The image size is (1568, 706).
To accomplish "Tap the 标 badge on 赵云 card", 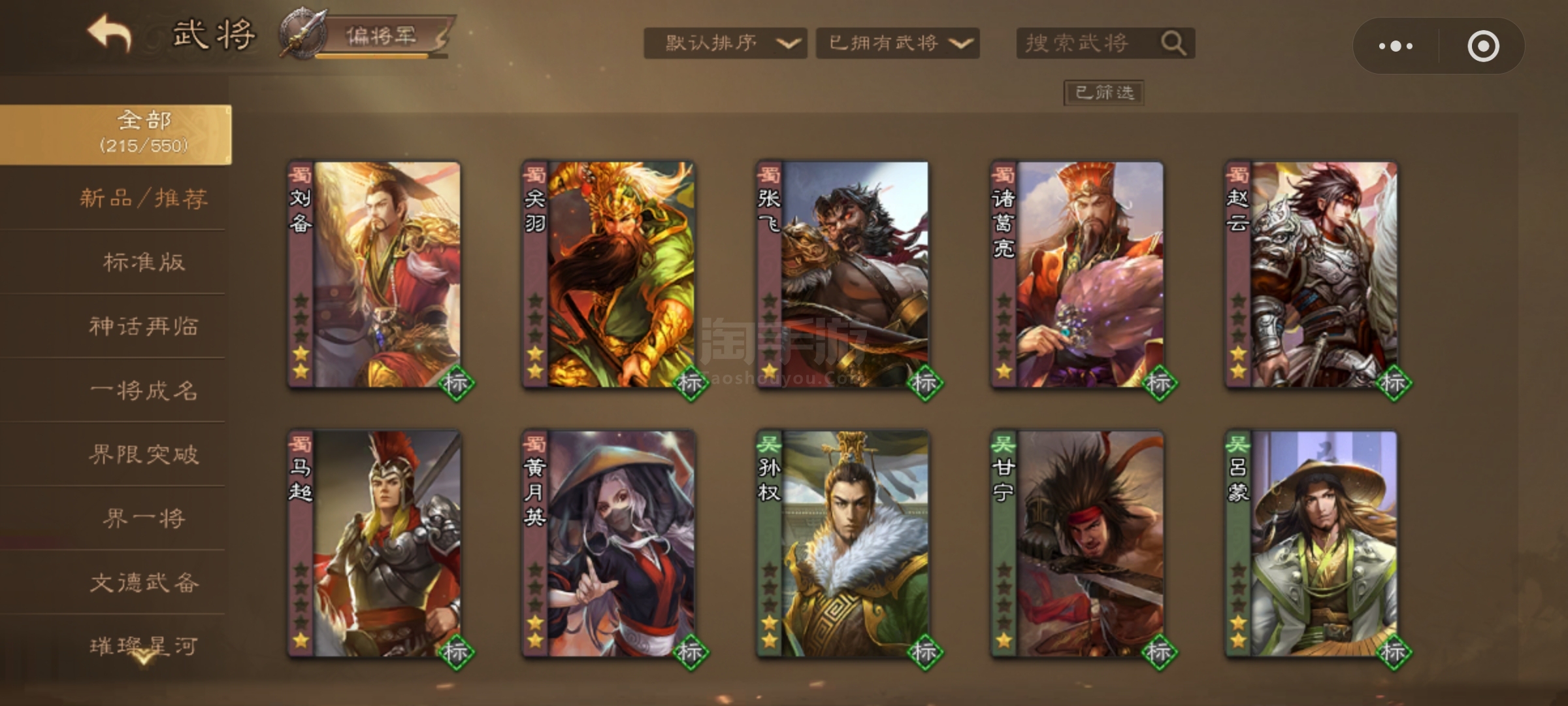I will (1394, 382).
